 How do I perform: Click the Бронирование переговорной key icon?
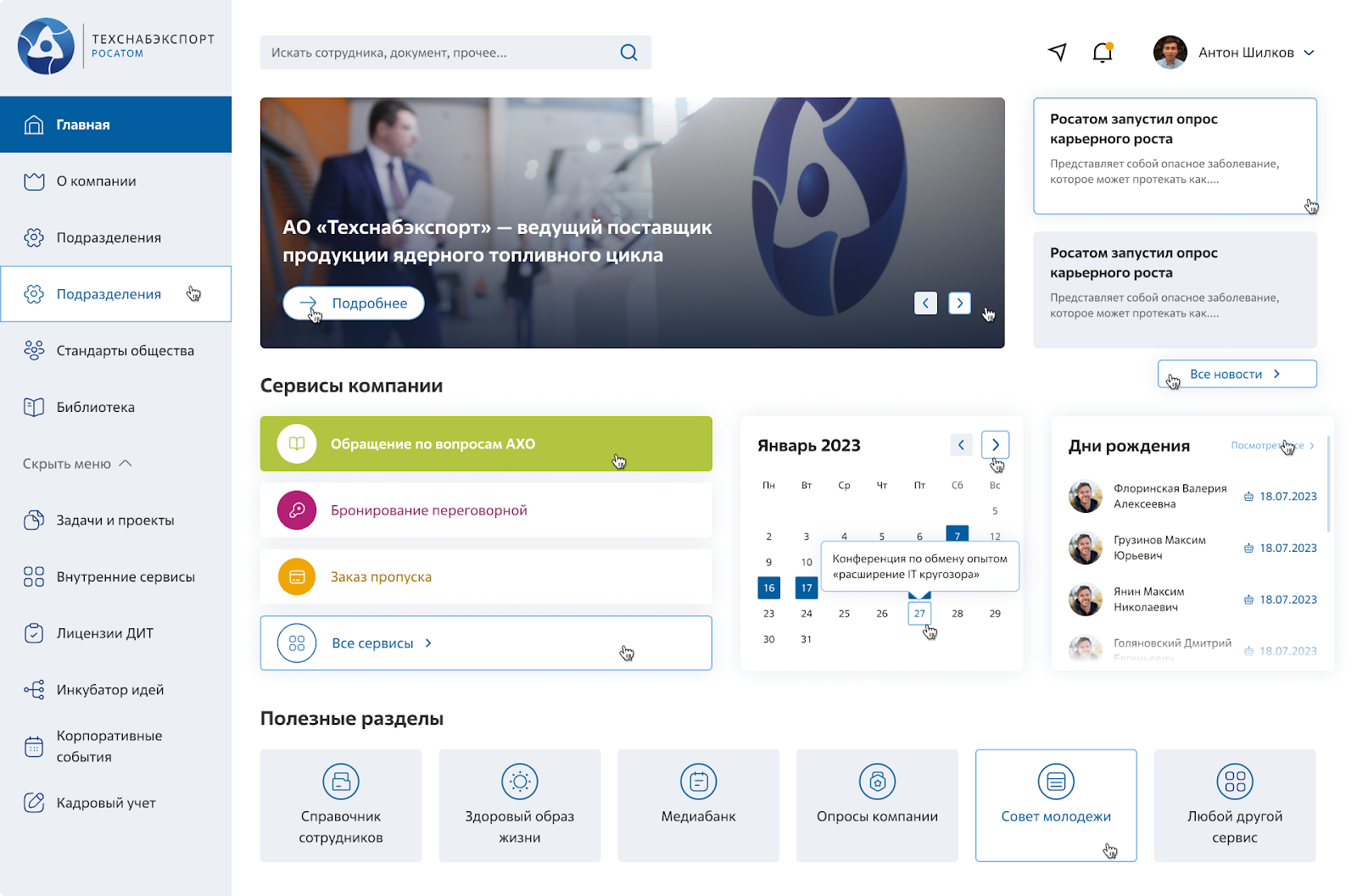pyautogui.click(x=297, y=510)
